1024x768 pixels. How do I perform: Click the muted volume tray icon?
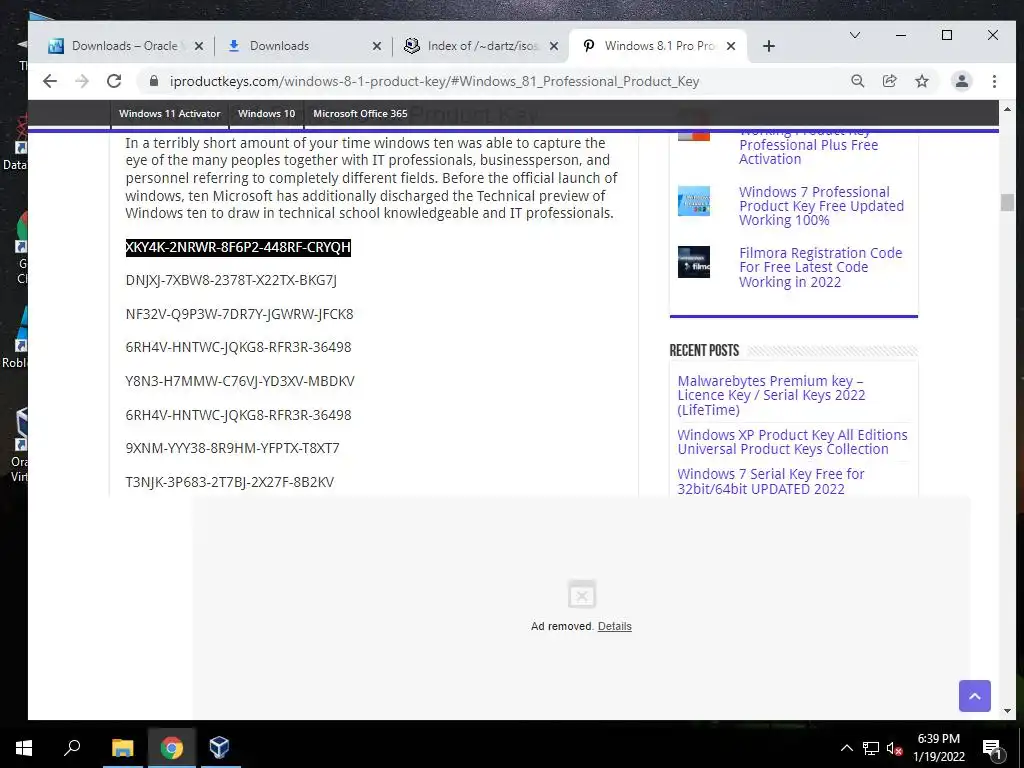894,748
